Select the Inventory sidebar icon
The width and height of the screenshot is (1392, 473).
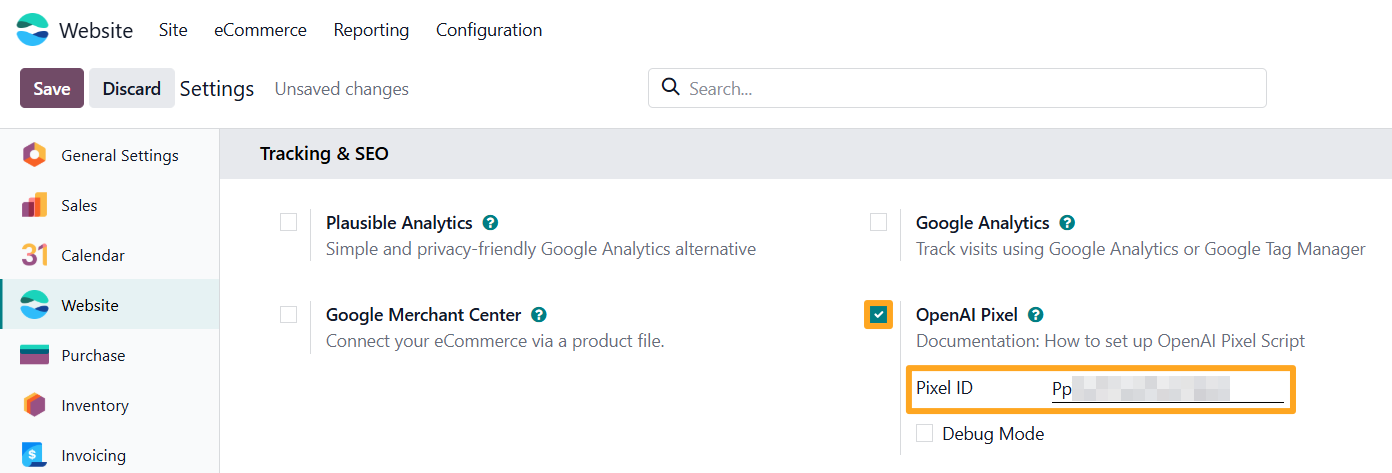click(x=34, y=405)
